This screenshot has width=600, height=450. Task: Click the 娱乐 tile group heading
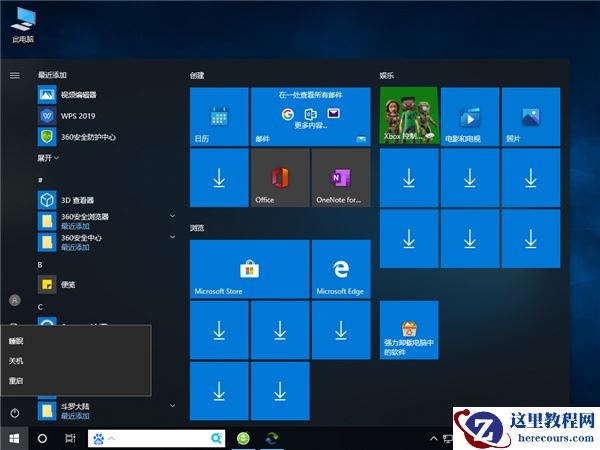(387, 75)
